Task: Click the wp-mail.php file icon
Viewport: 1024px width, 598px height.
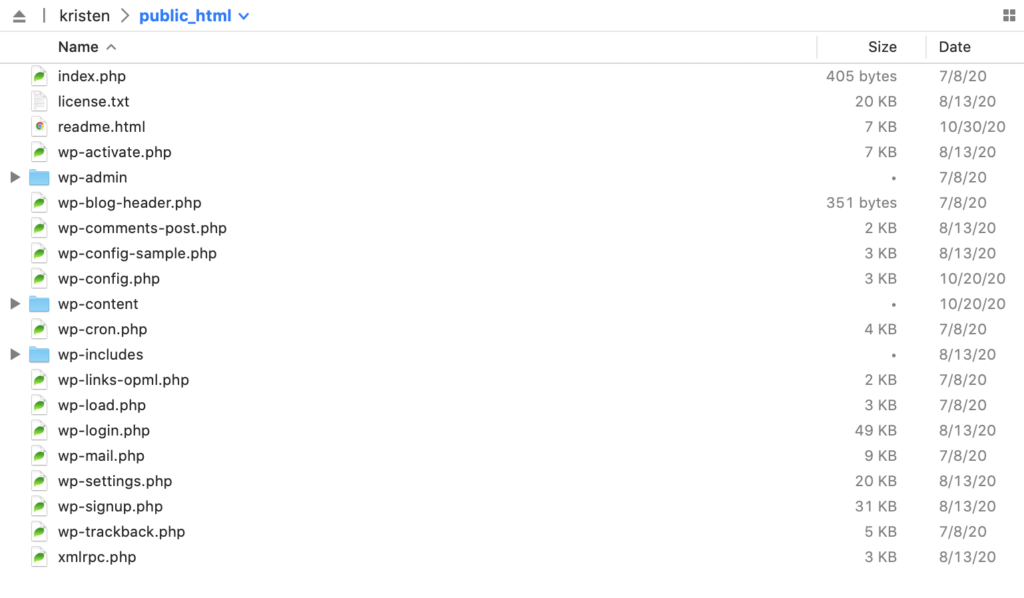Action: 39,456
